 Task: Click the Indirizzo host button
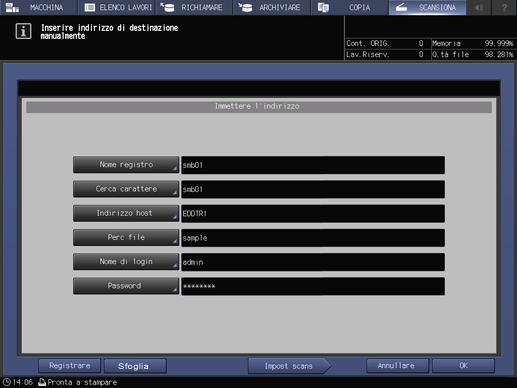(x=126, y=213)
